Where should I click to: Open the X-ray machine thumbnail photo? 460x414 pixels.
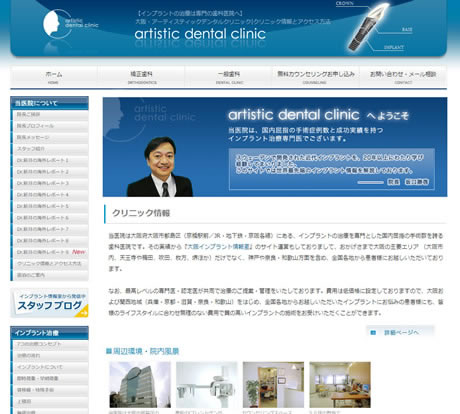click(207, 385)
